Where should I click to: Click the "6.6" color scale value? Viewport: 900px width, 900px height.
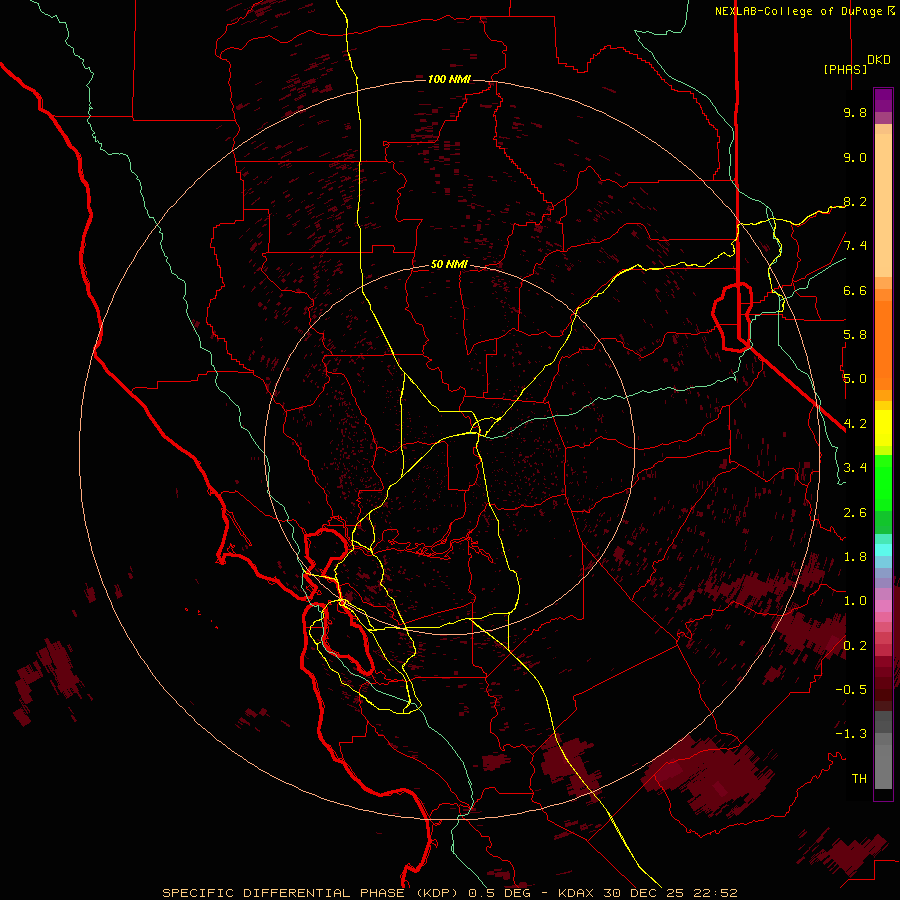(x=855, y=291)
